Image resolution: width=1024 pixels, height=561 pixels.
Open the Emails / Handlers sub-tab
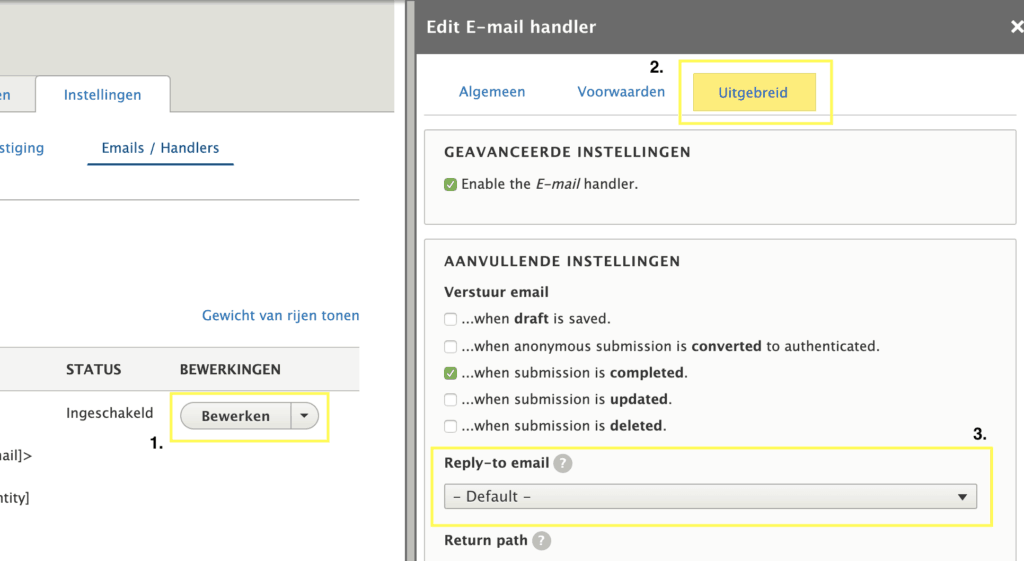pos(160,148)
